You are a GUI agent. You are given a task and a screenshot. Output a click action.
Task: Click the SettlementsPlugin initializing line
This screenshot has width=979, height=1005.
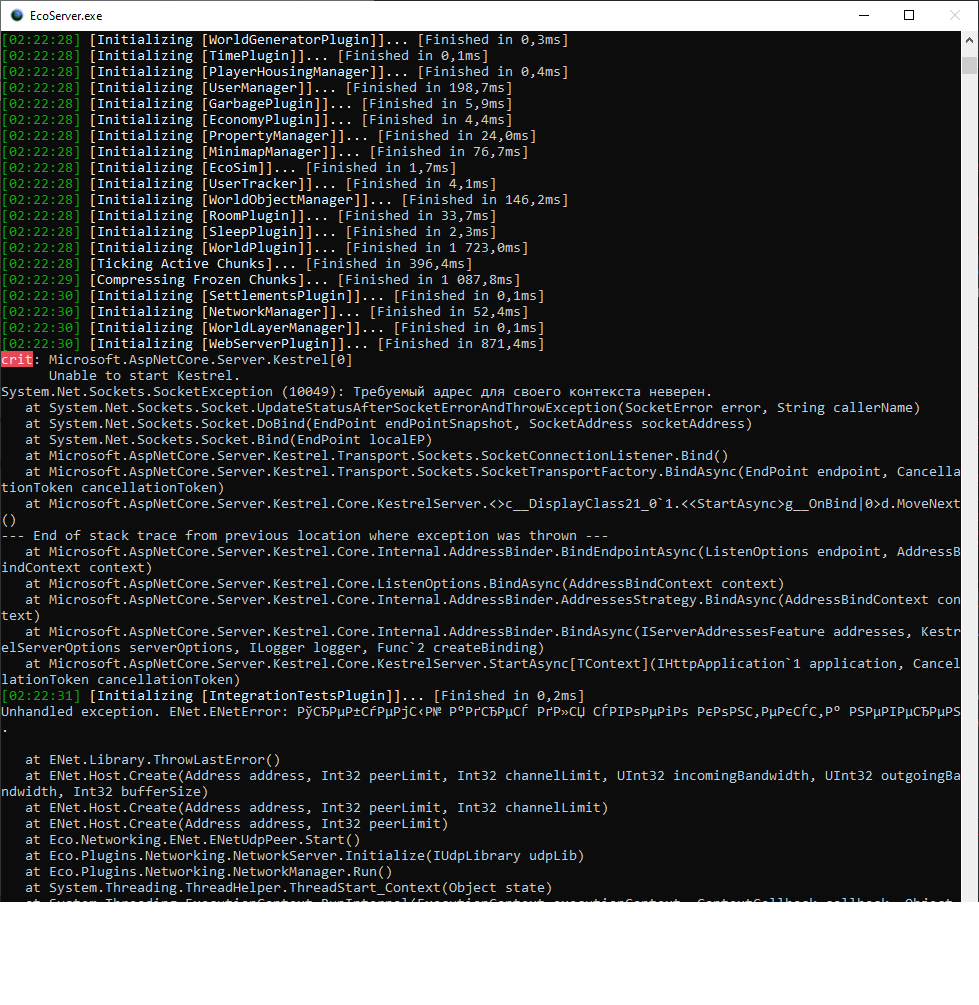(x=272, y=296)
